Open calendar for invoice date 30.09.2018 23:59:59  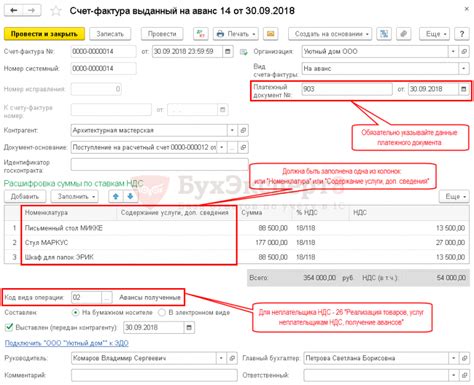pyautogui.click(x=228, y=52)
